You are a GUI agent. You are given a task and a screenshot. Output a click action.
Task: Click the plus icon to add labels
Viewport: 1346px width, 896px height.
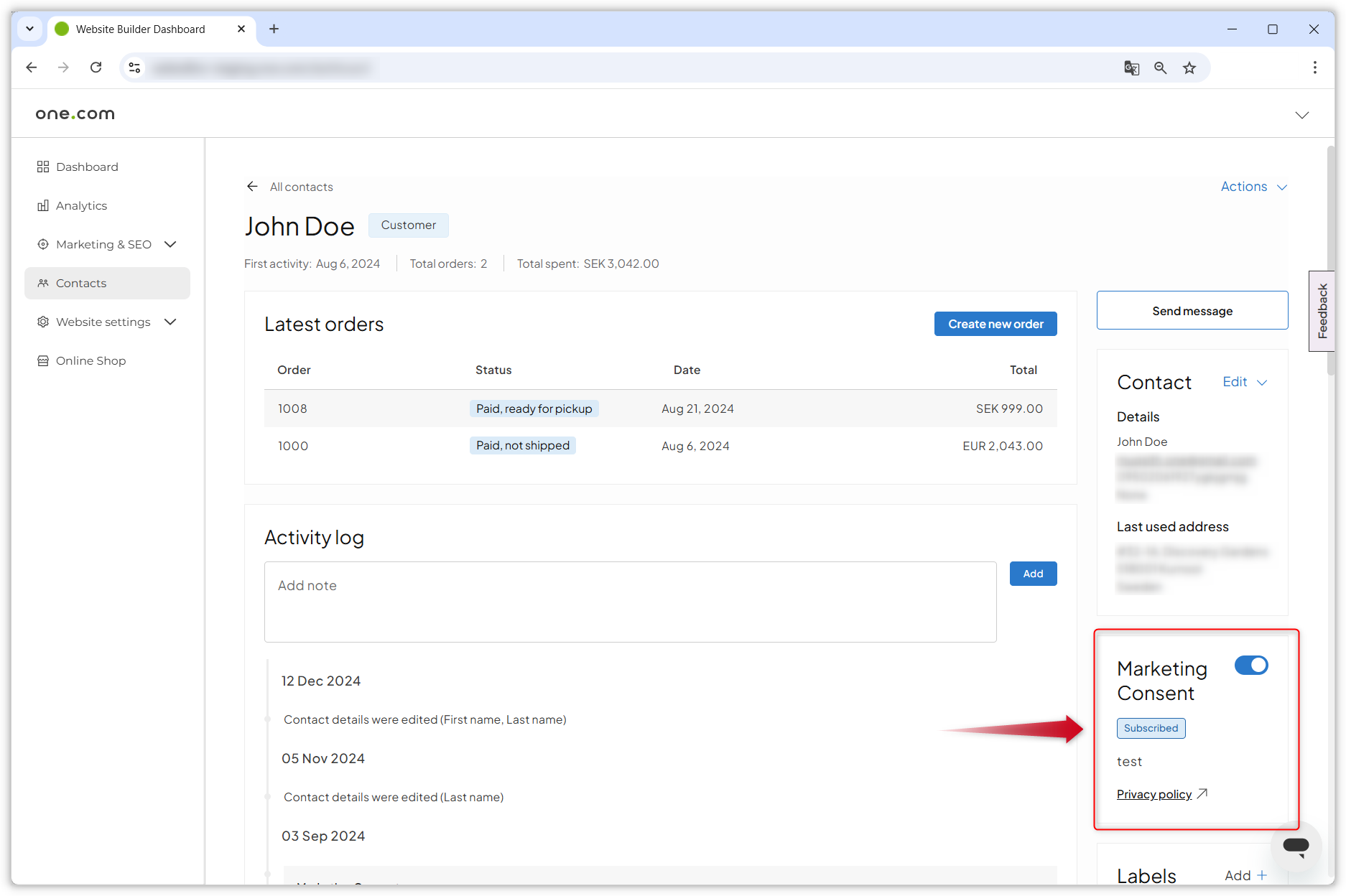pyautogui.click(x=1262, y=875)
